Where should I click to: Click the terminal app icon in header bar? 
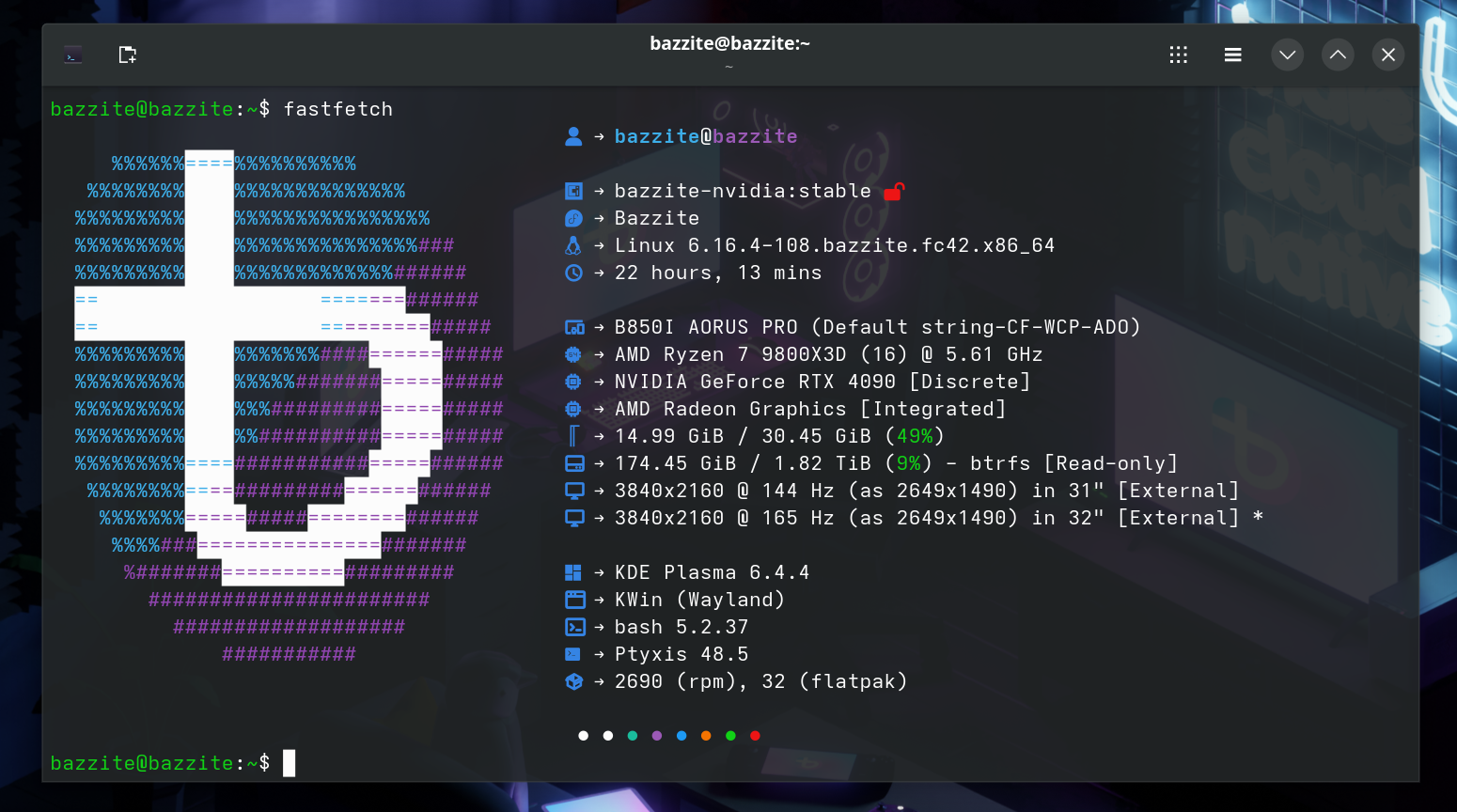(73, 55)
